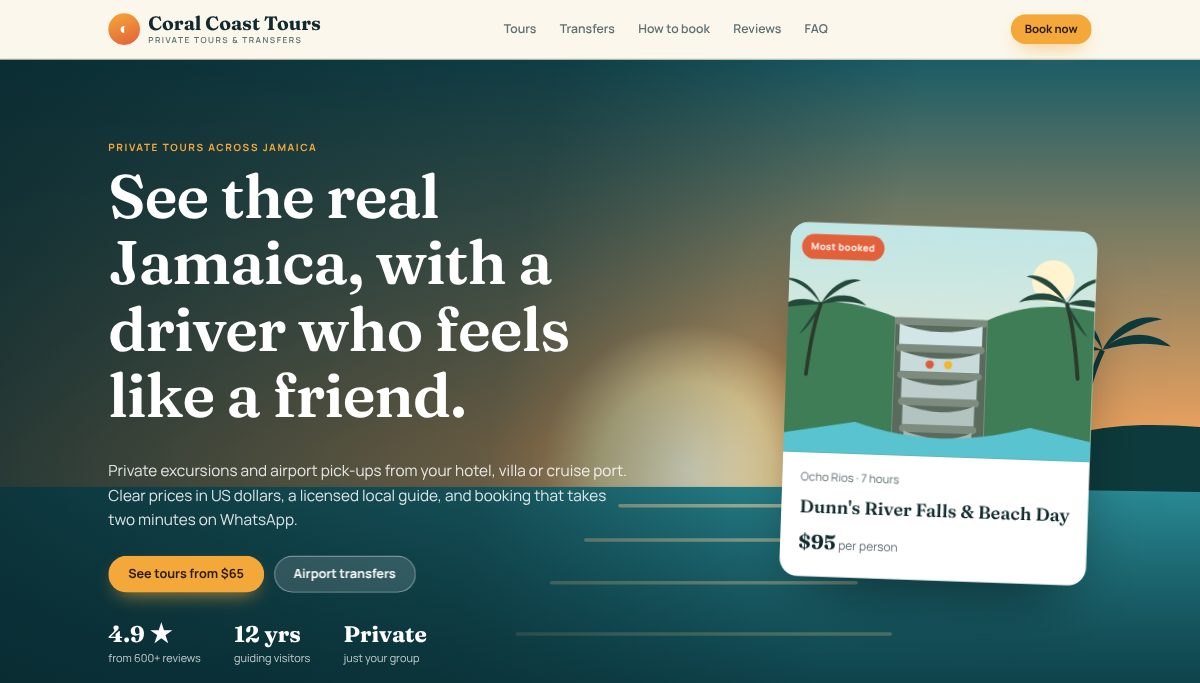This screenshot has height=683, width=1200.
Task: Click the Private excursions and airport pick-ups paragraph
Action: [x=367, y=495]
